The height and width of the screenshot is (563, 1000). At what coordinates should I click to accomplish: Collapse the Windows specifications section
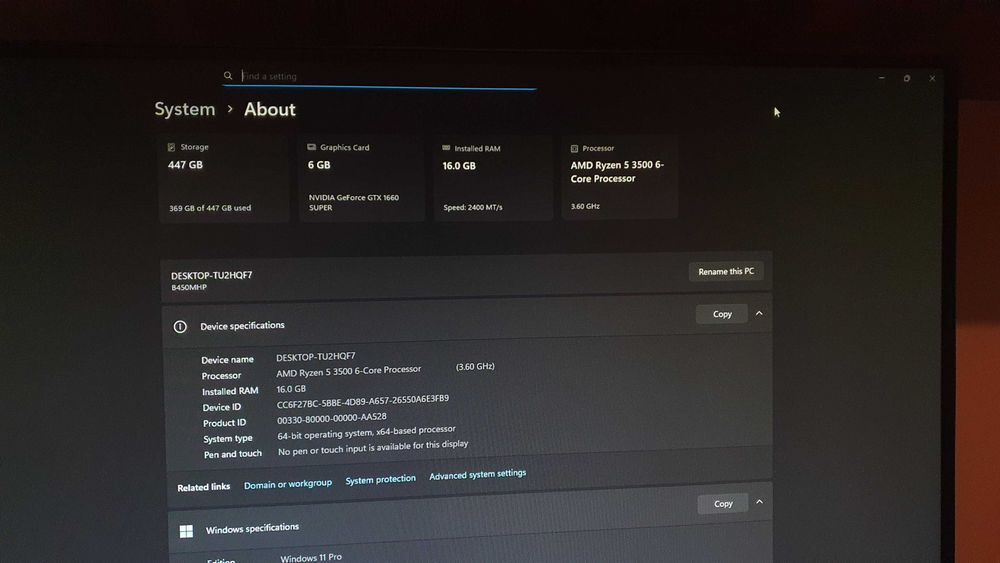(x=759, y=502)
